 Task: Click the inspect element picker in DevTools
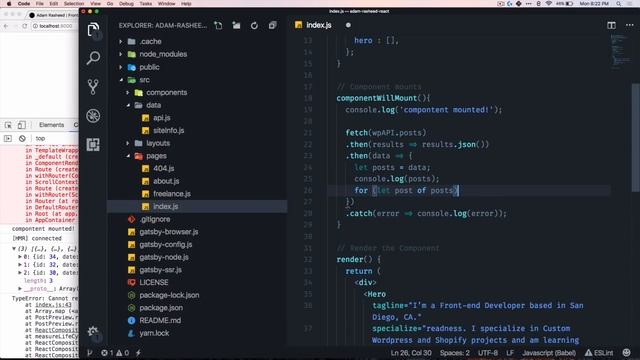[x=8, y=125]
